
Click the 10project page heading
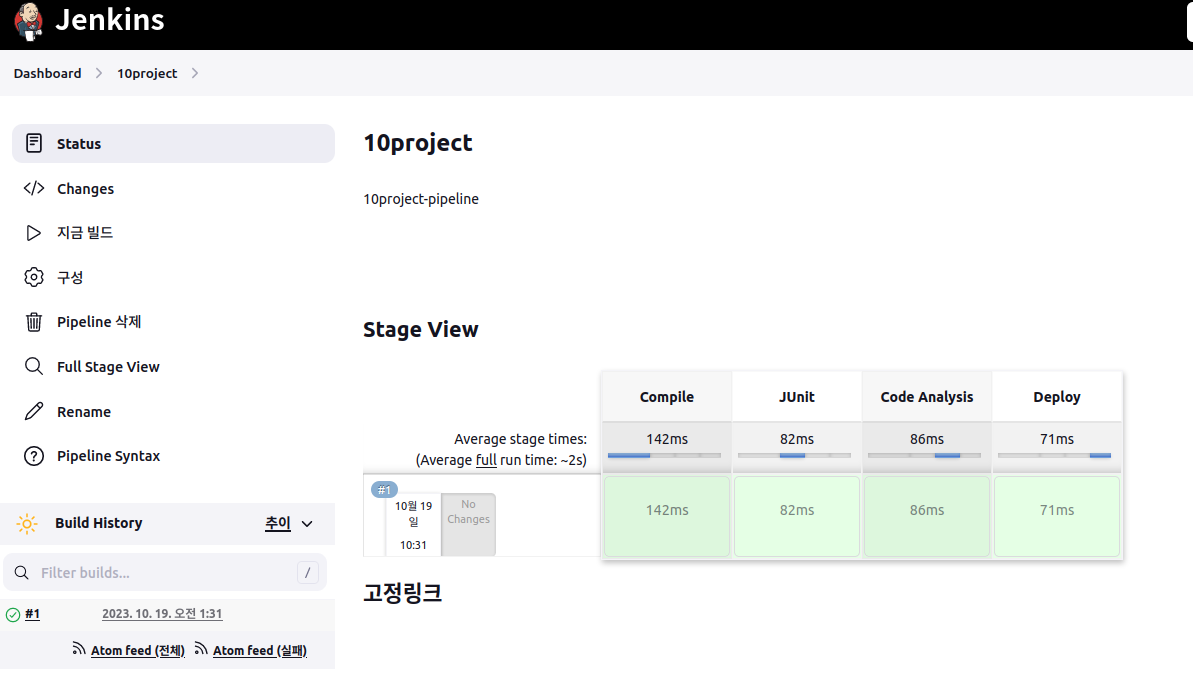(418, 142)
